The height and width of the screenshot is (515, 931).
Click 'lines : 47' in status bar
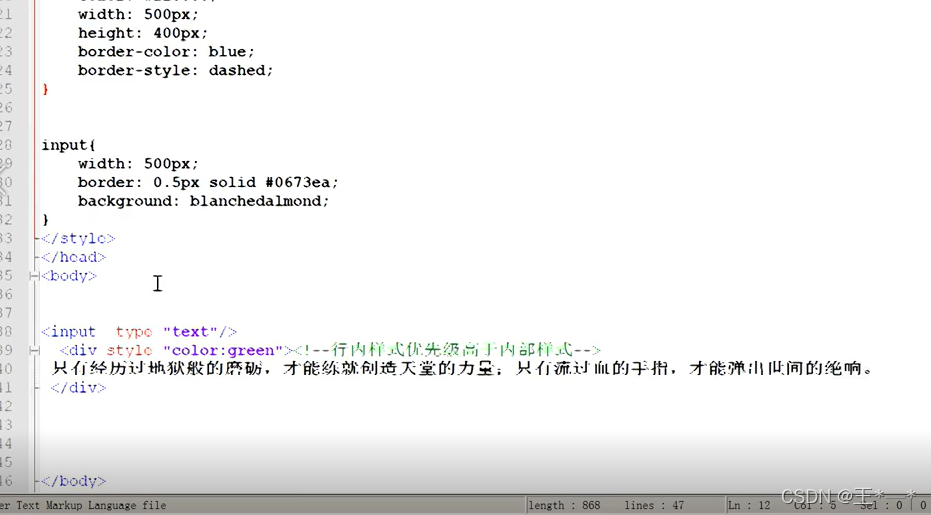[x=654, y=505]
